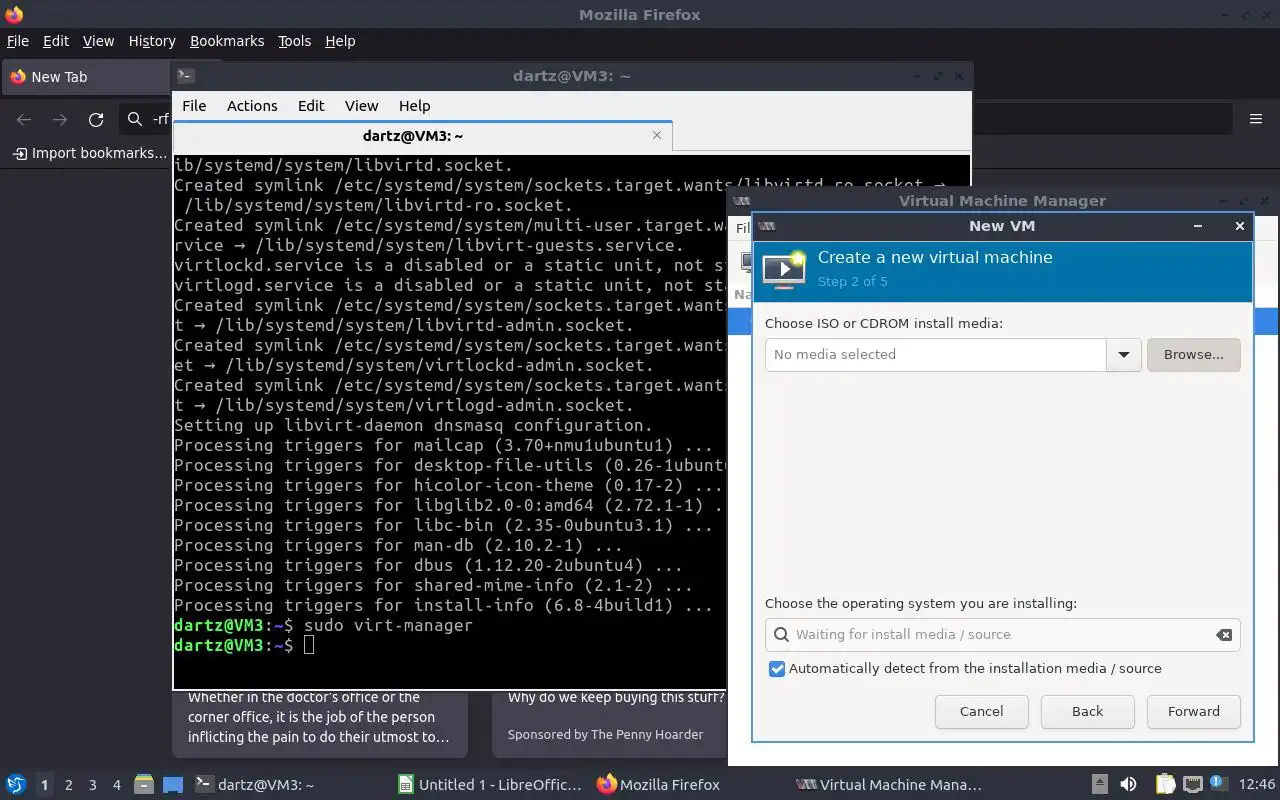
Task: Click the removable media eject tray icon
Action: 1099,785
